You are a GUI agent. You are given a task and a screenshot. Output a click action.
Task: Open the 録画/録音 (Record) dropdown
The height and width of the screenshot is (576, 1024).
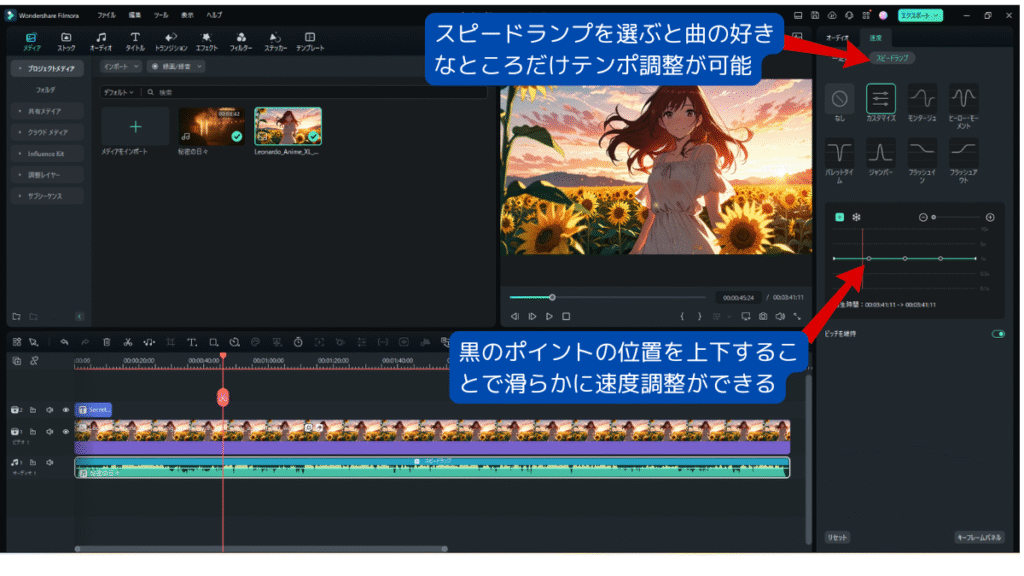coord(176,67)
